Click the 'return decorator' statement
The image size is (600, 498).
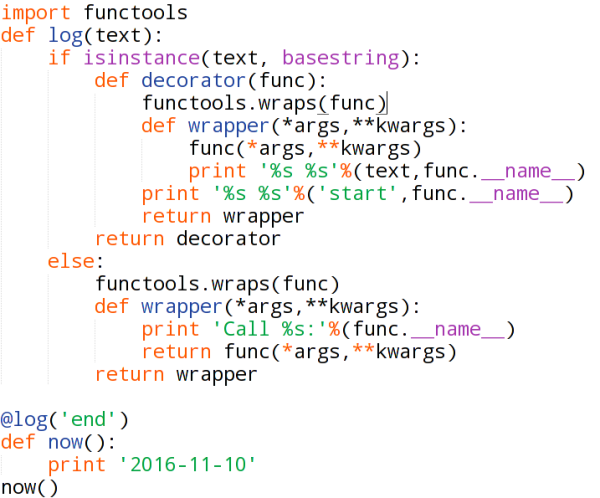click(188, 239)
